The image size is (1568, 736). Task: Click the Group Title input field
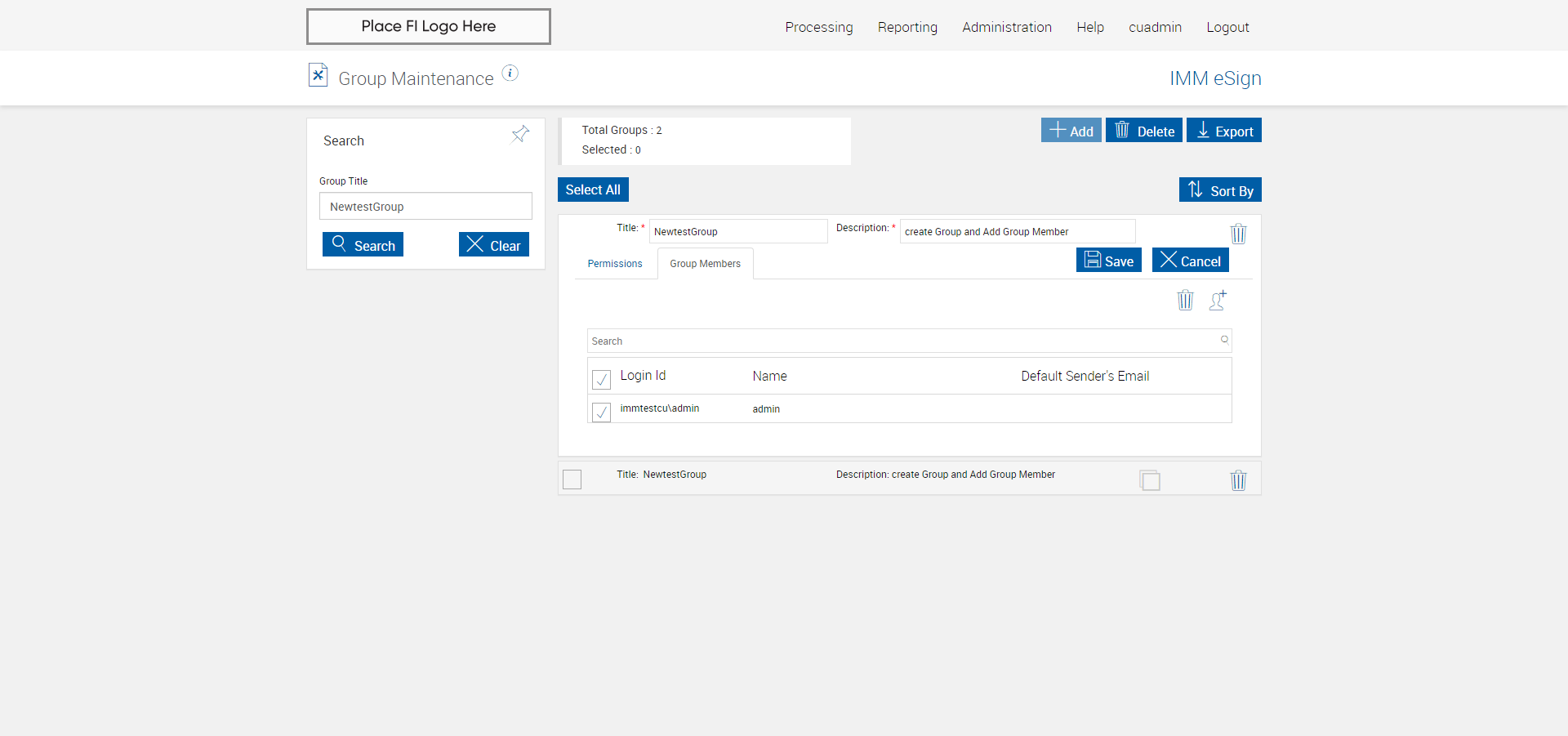425,207
